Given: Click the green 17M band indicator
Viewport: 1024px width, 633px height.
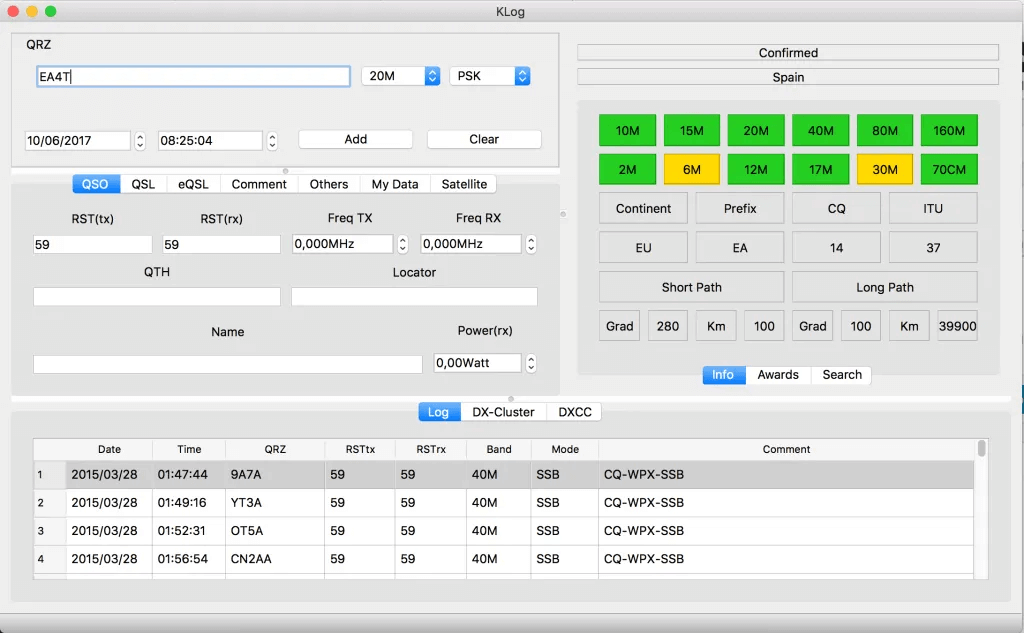Looking at the screenshot, I should pyautogui.click(x=820, y=170).
